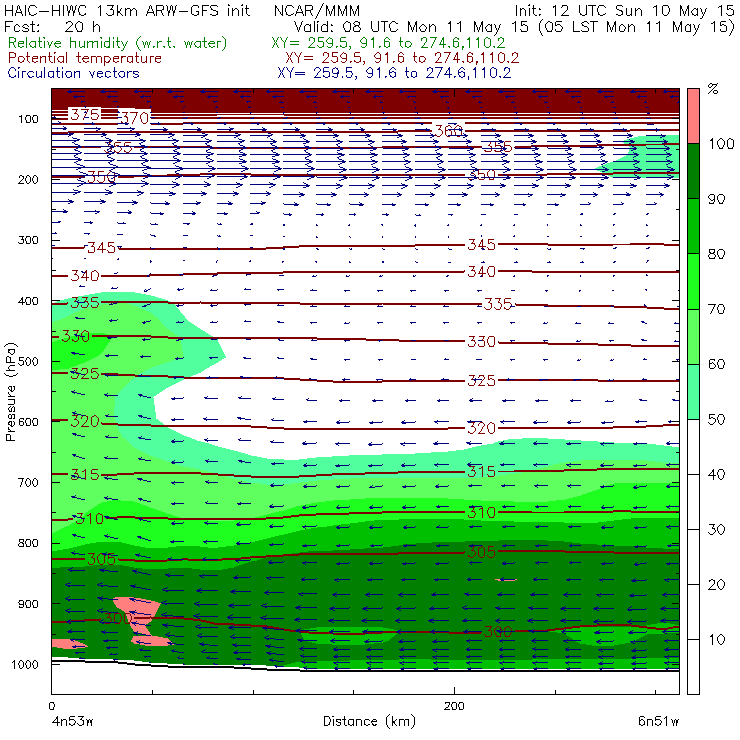The image size is (740, 740).
Task: Click the '0' distance axis tick label
Action: [51, 706]
